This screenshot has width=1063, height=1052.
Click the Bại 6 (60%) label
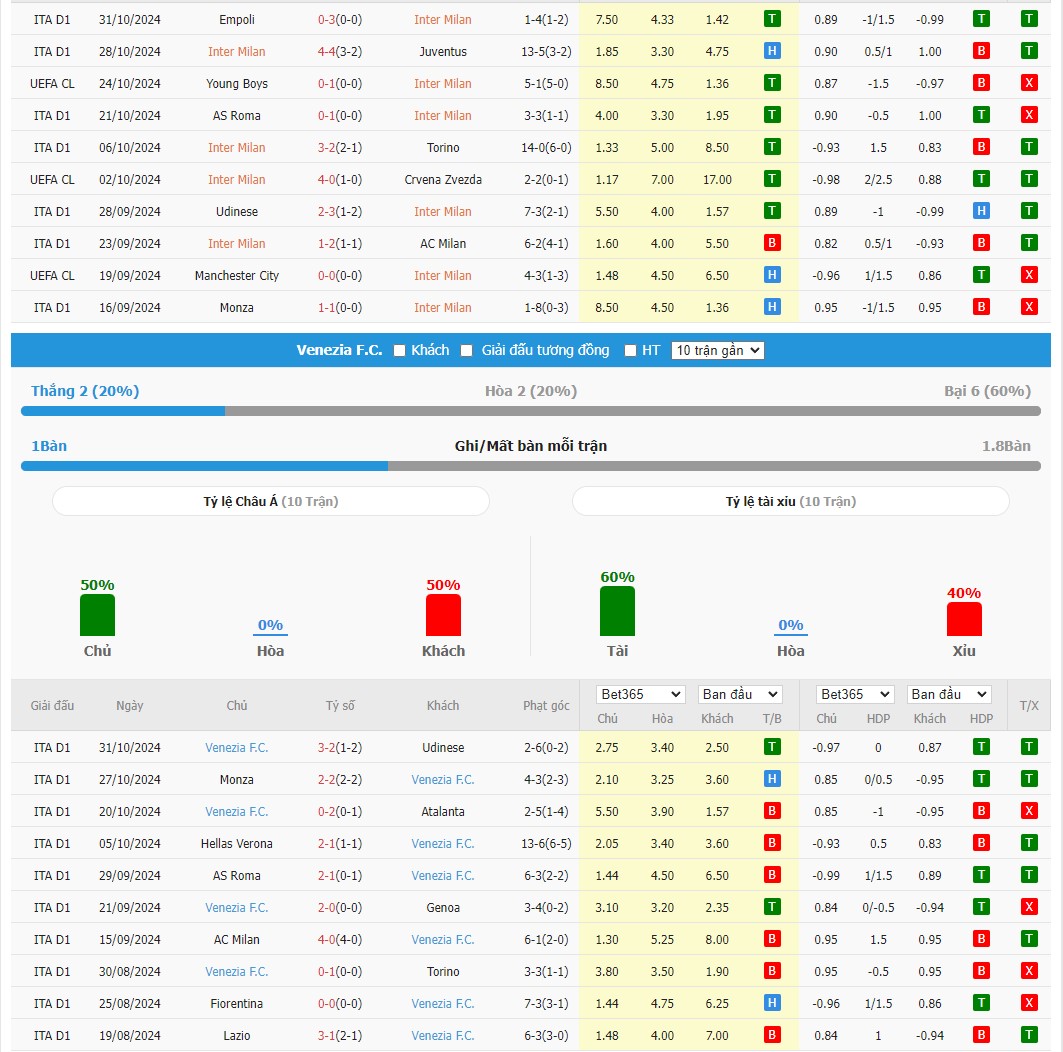tap(987, 391)
